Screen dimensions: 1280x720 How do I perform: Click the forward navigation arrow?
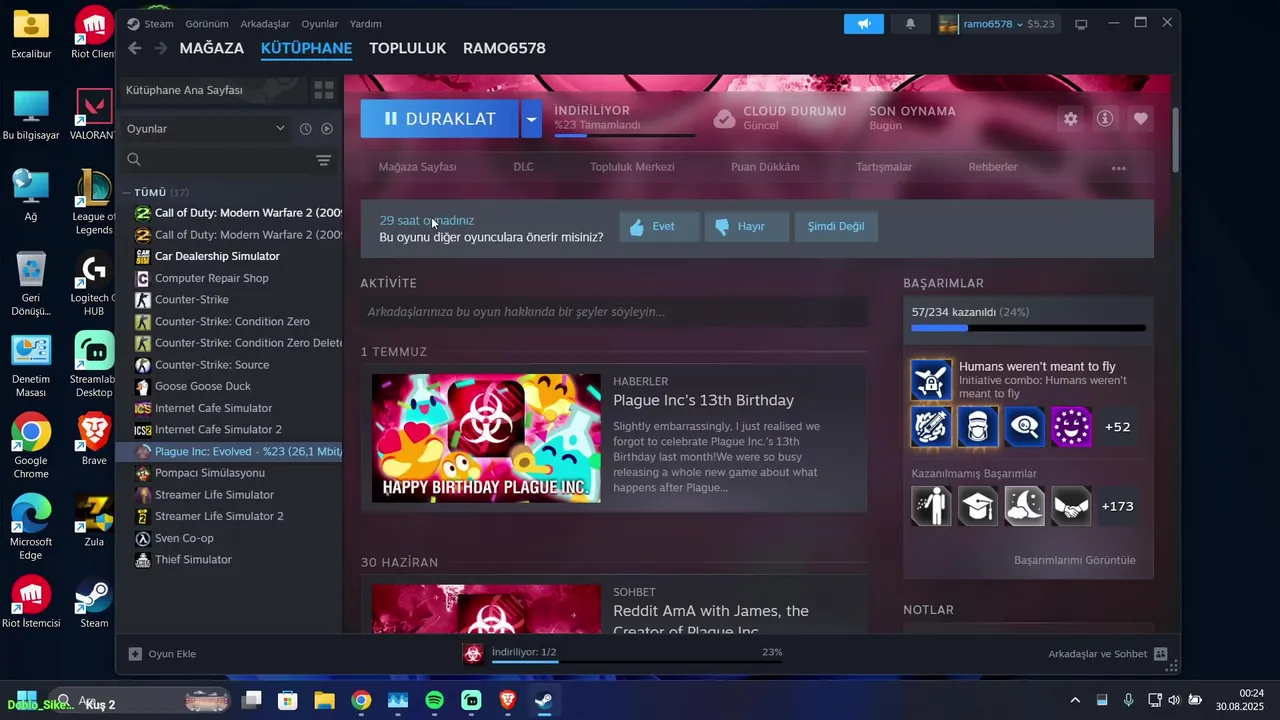click(x=160, y=48)
